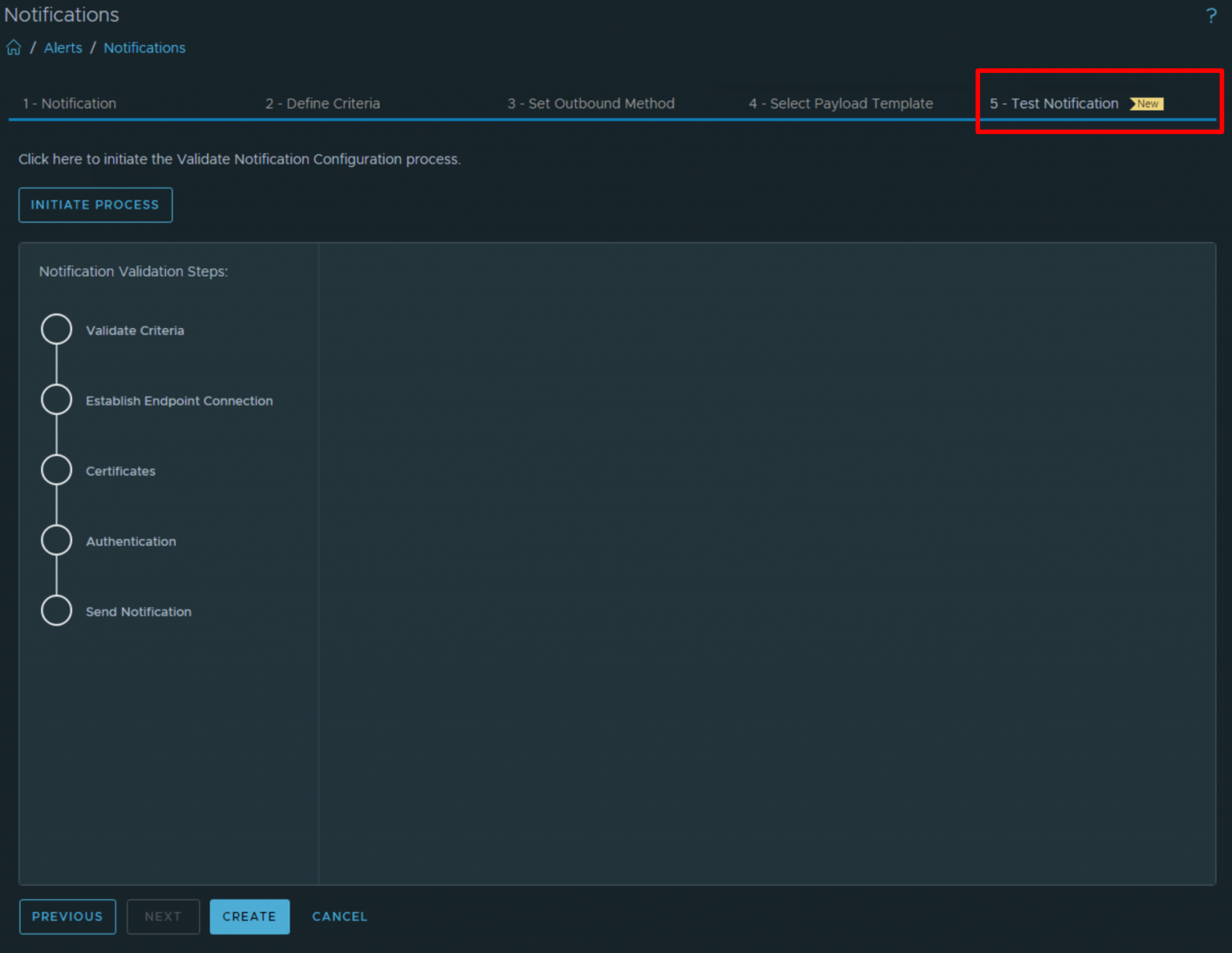Open the help question mark icon

[x=1211, y=15]
